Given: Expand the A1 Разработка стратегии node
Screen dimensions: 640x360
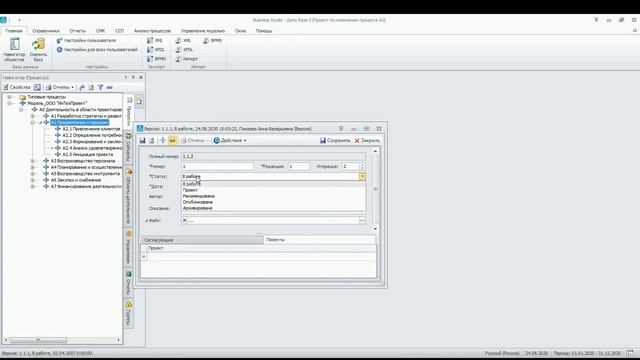Looking at the screenshot, I should point(33,116).
